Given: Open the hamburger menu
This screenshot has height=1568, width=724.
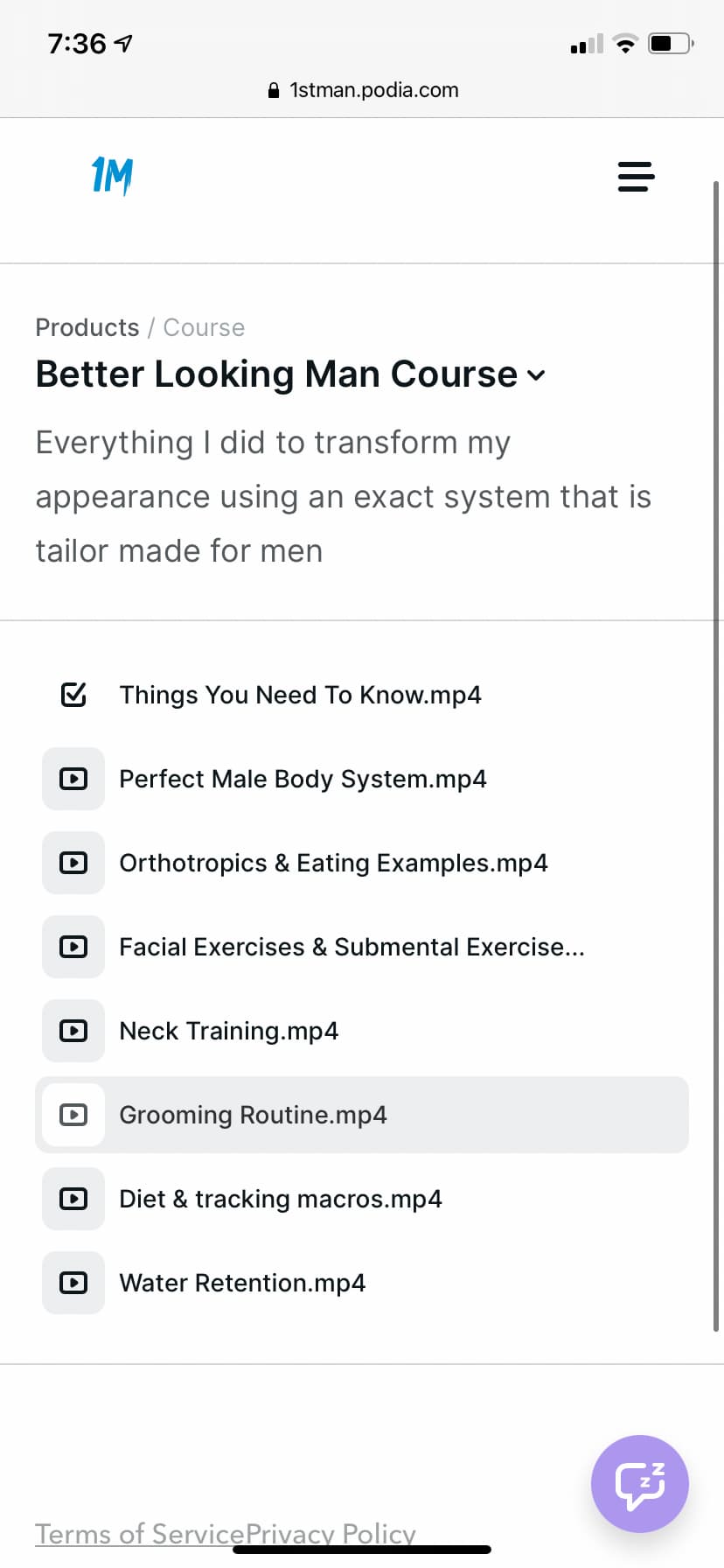Looking at the screenshot, I should coord(636,176).
